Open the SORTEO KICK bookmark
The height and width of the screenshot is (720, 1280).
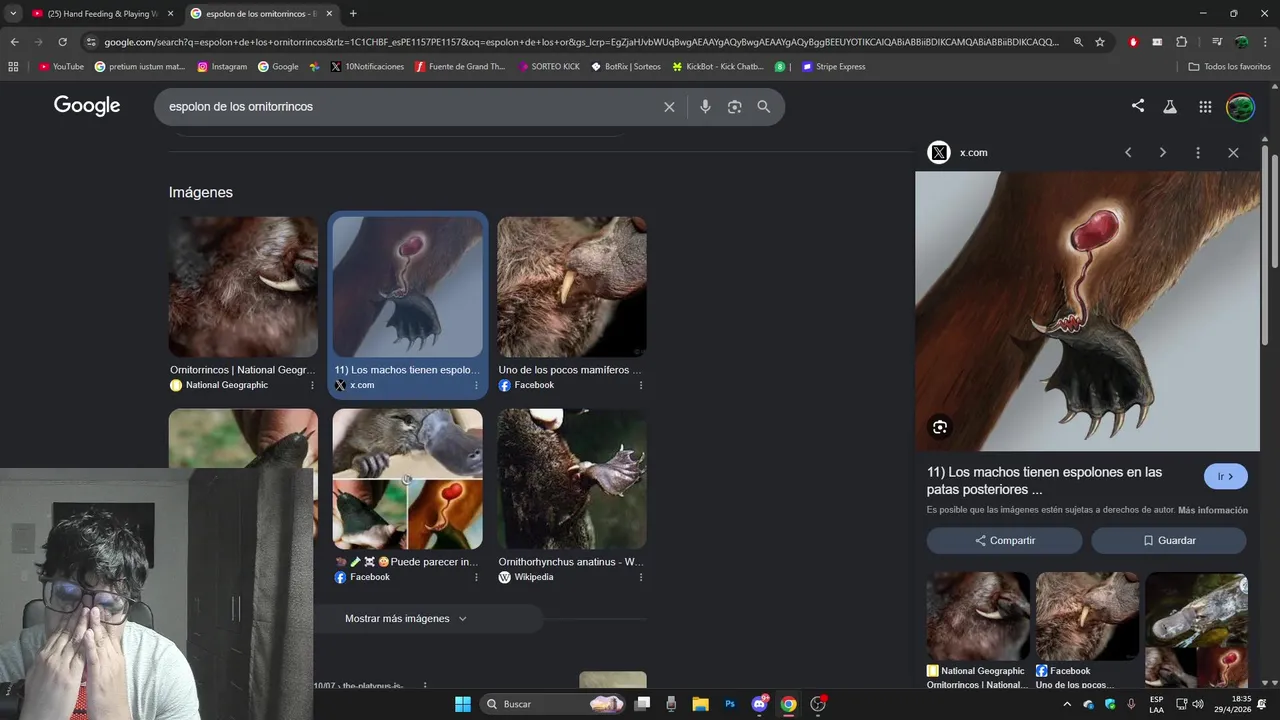coord(548,67)
